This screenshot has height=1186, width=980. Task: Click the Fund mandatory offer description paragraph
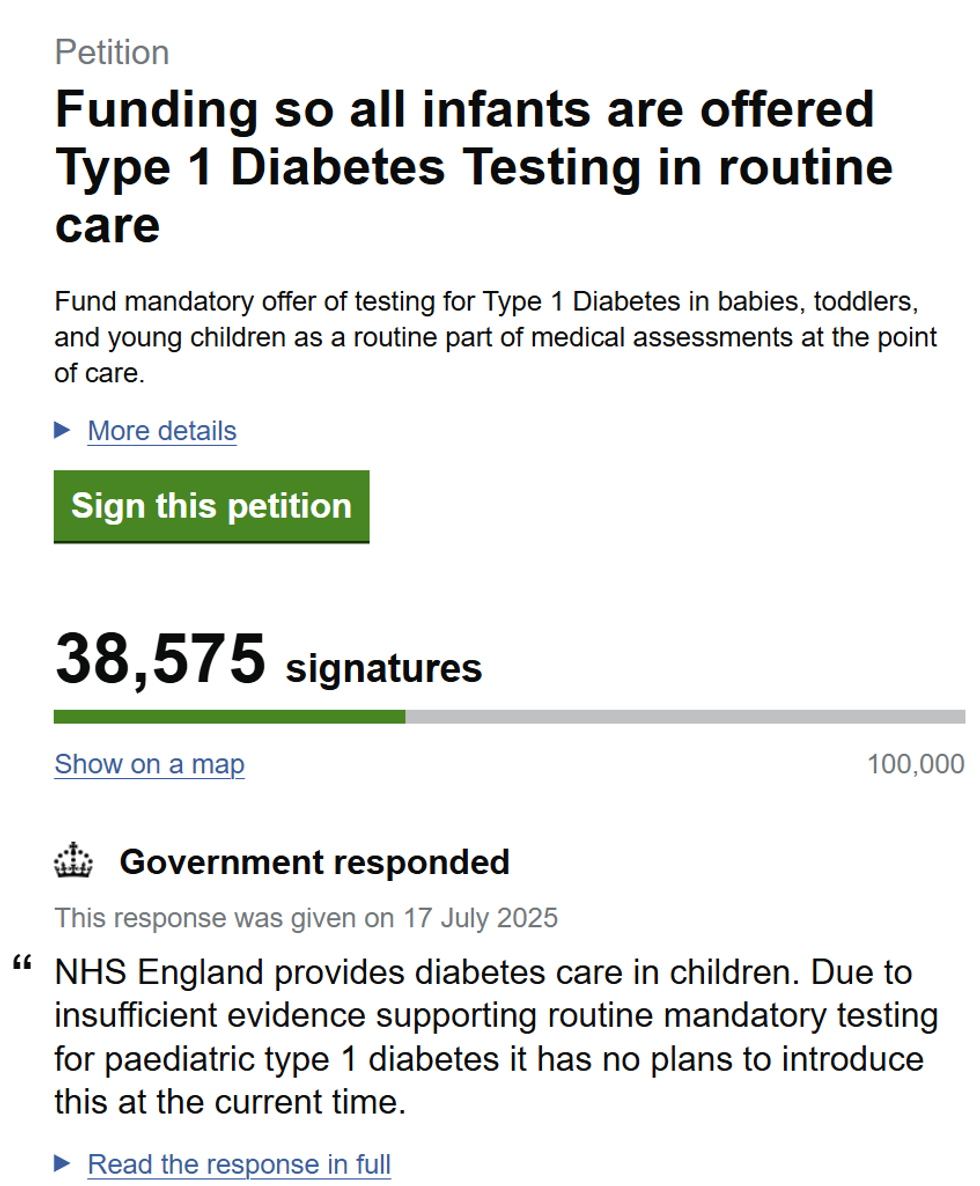click(x=496, y=336)
